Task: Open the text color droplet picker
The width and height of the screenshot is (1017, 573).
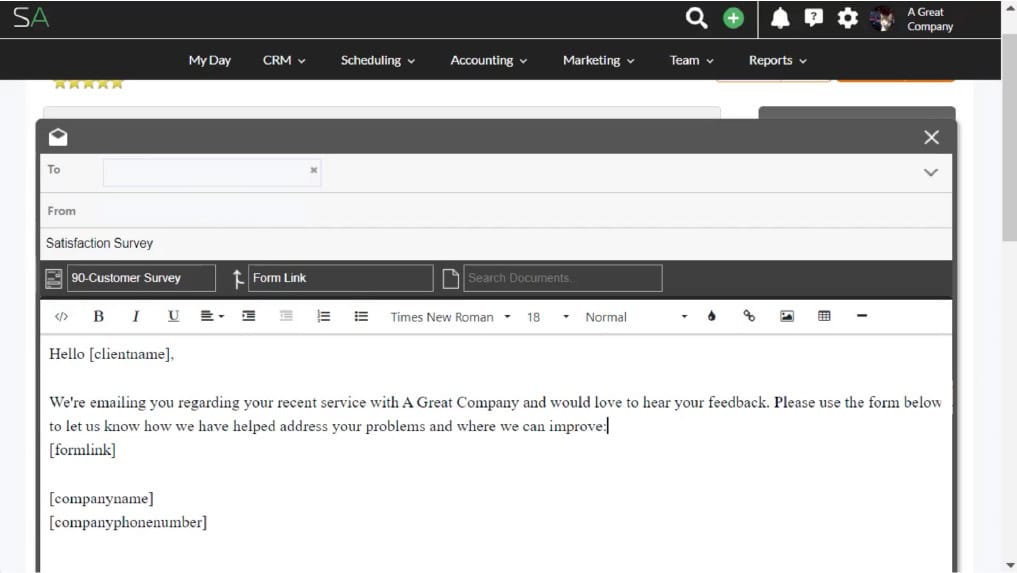Action: click(x=711, y=316)
